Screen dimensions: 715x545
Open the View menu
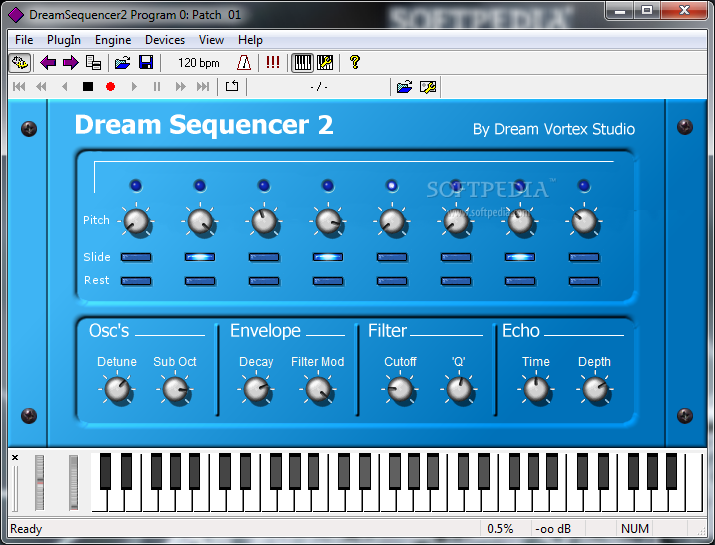click(x=212, y=40)
